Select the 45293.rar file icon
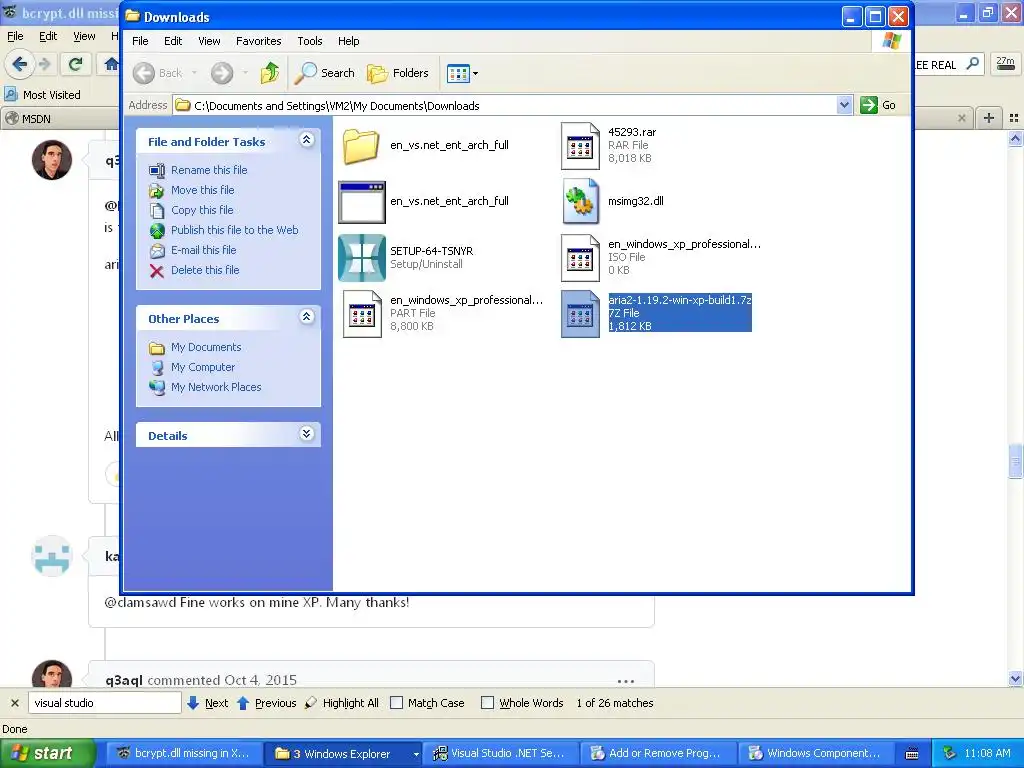 pyautogui.click(x=580, y=146)
